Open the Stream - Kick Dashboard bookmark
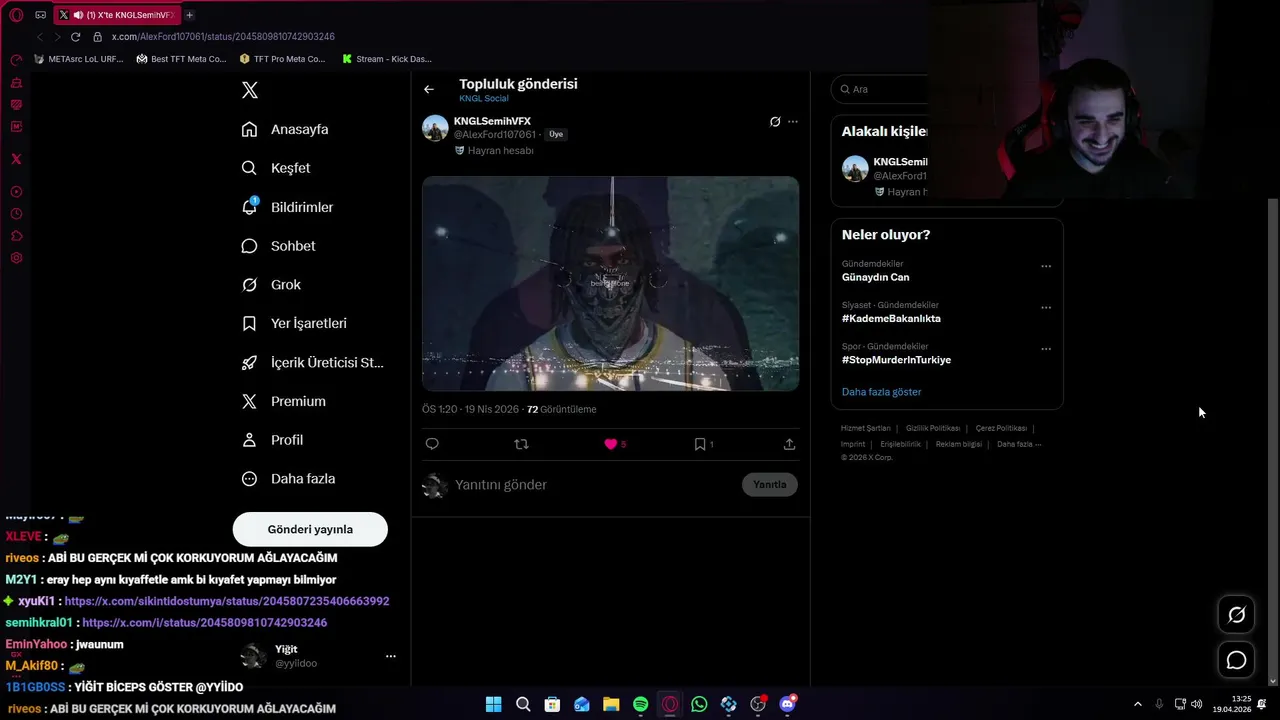Screen dimensions: 1280x720 (387, 59)
